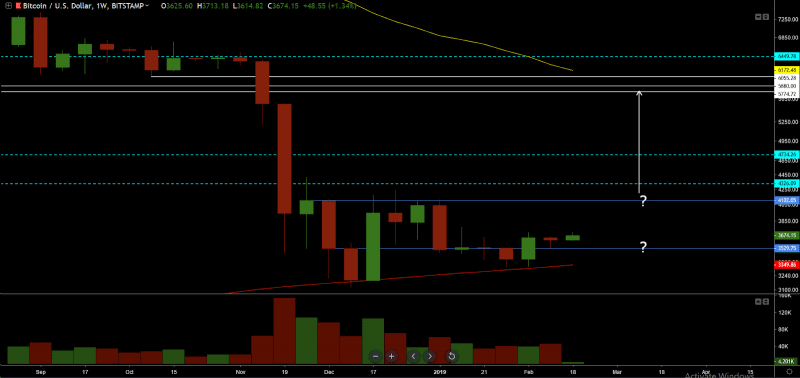Click the tallest red volume bar near 19 November
Screen dimensions: 800x378
(284, 331)
